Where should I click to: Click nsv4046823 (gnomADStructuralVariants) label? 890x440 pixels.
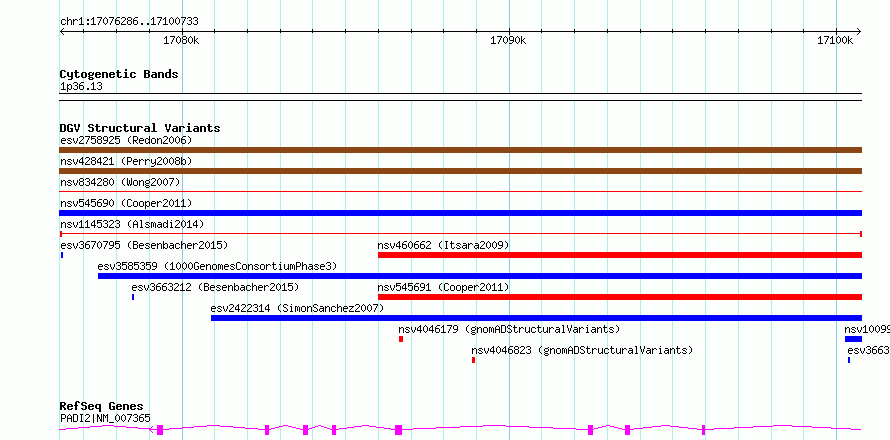tap(582, 350)
